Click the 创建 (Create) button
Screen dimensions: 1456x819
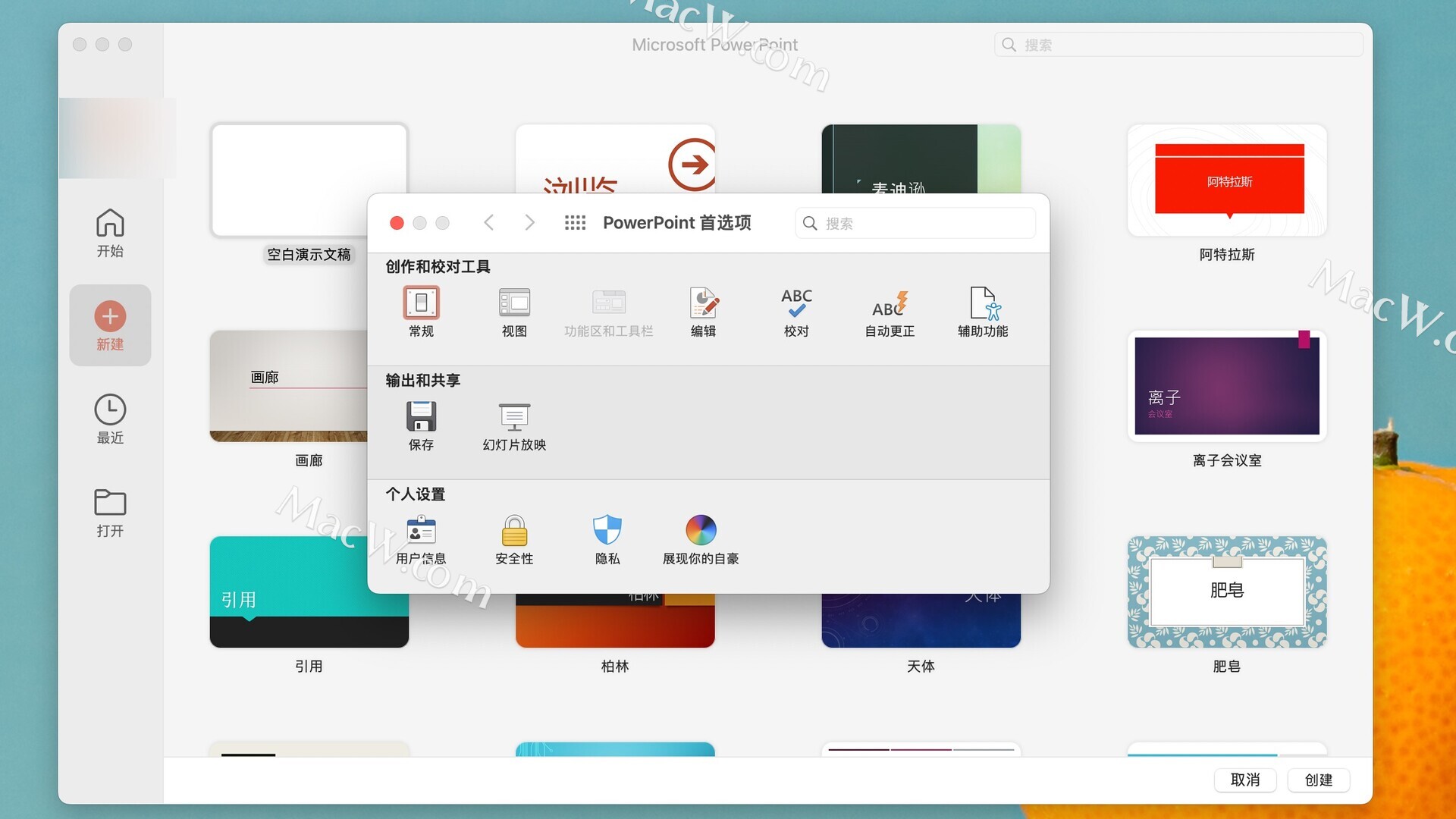(1318, 780)
